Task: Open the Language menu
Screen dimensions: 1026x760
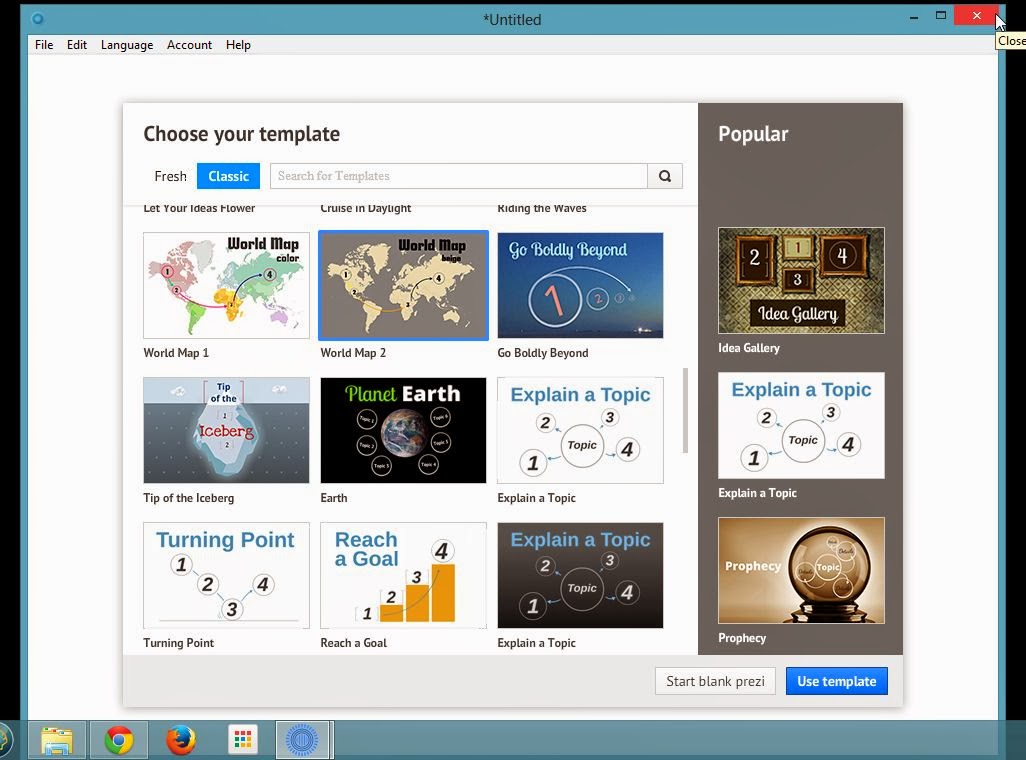Action: point(127,45)
